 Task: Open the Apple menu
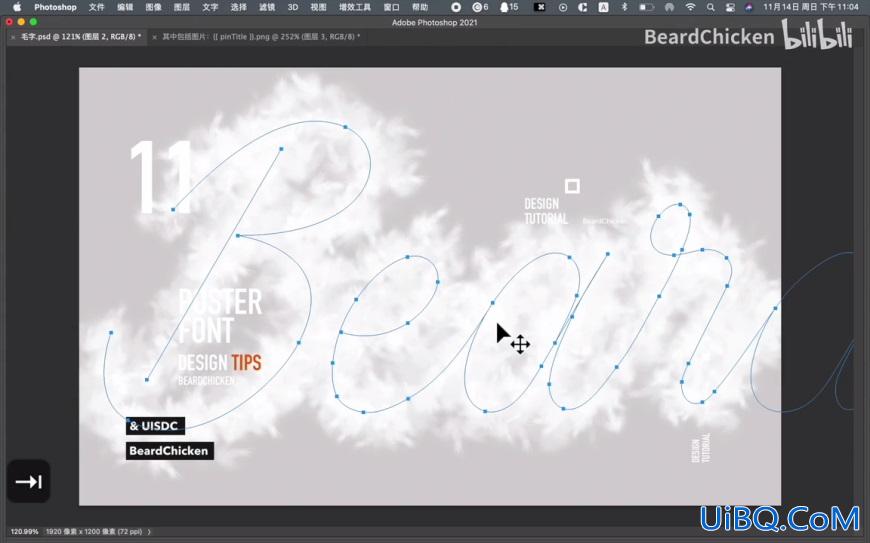tap(17, 7)
